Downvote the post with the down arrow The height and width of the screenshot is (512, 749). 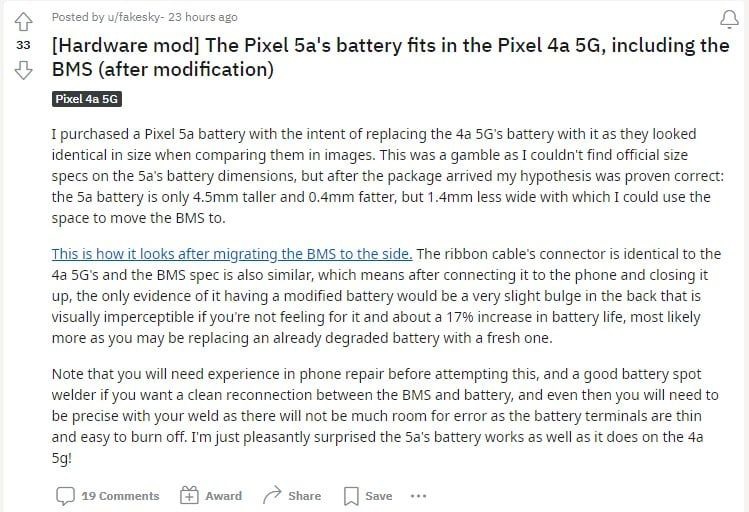(x=23, y=70)
